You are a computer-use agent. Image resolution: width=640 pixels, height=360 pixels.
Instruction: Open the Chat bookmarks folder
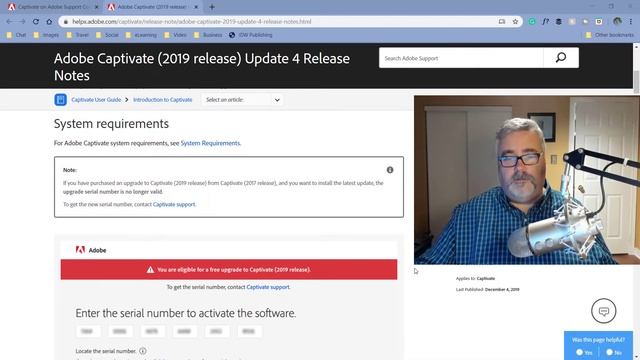click(17, 35)
